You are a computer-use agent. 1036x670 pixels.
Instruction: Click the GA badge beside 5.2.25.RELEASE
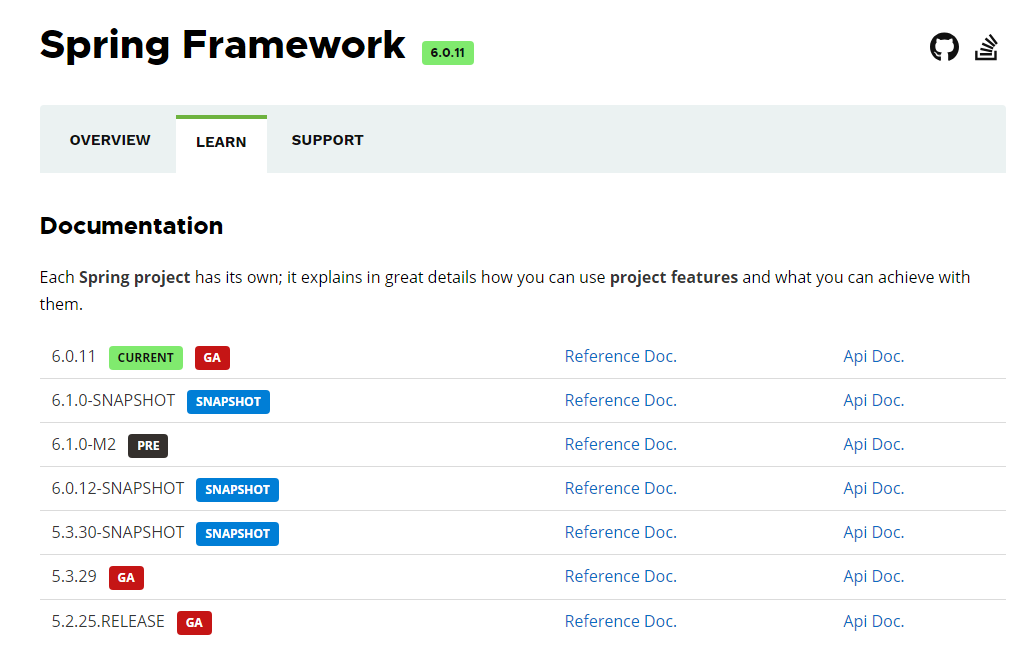tap(194, 622)
